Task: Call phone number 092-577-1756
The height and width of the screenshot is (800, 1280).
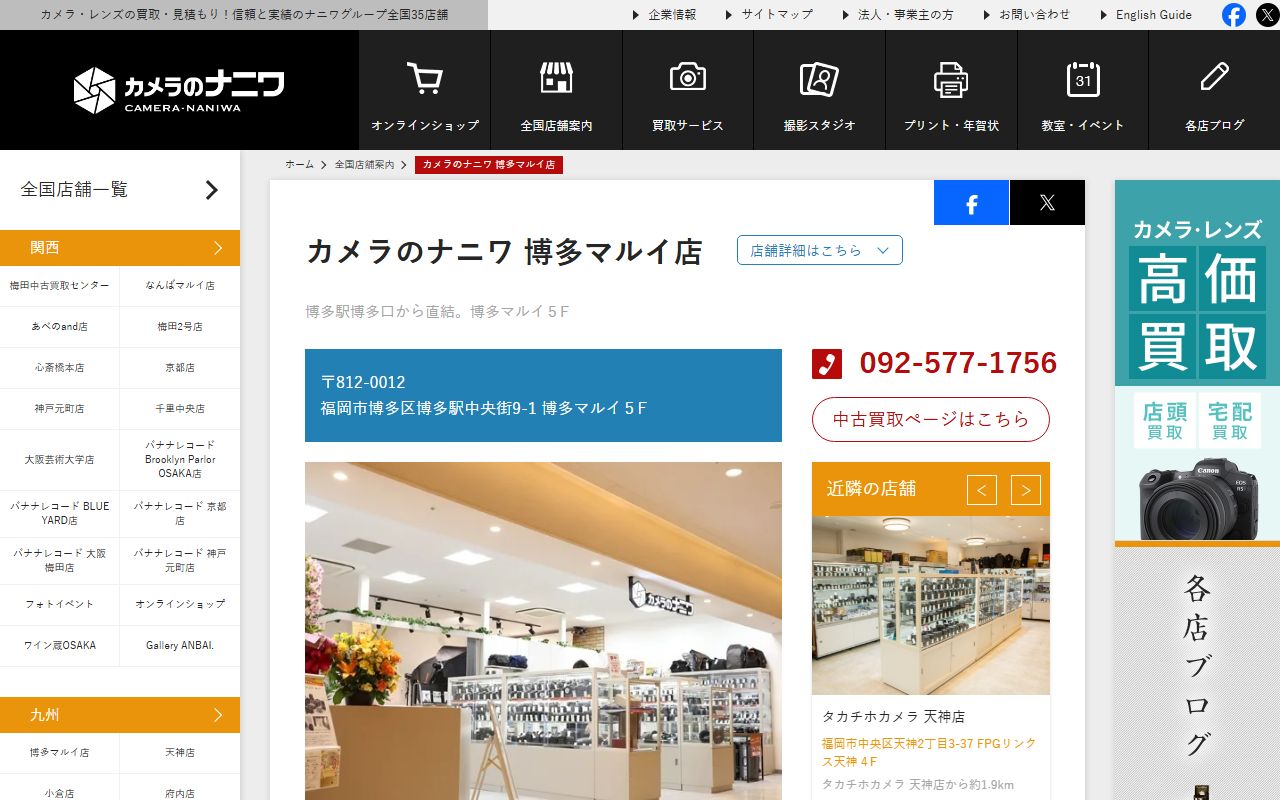Action: click(958, 363)
